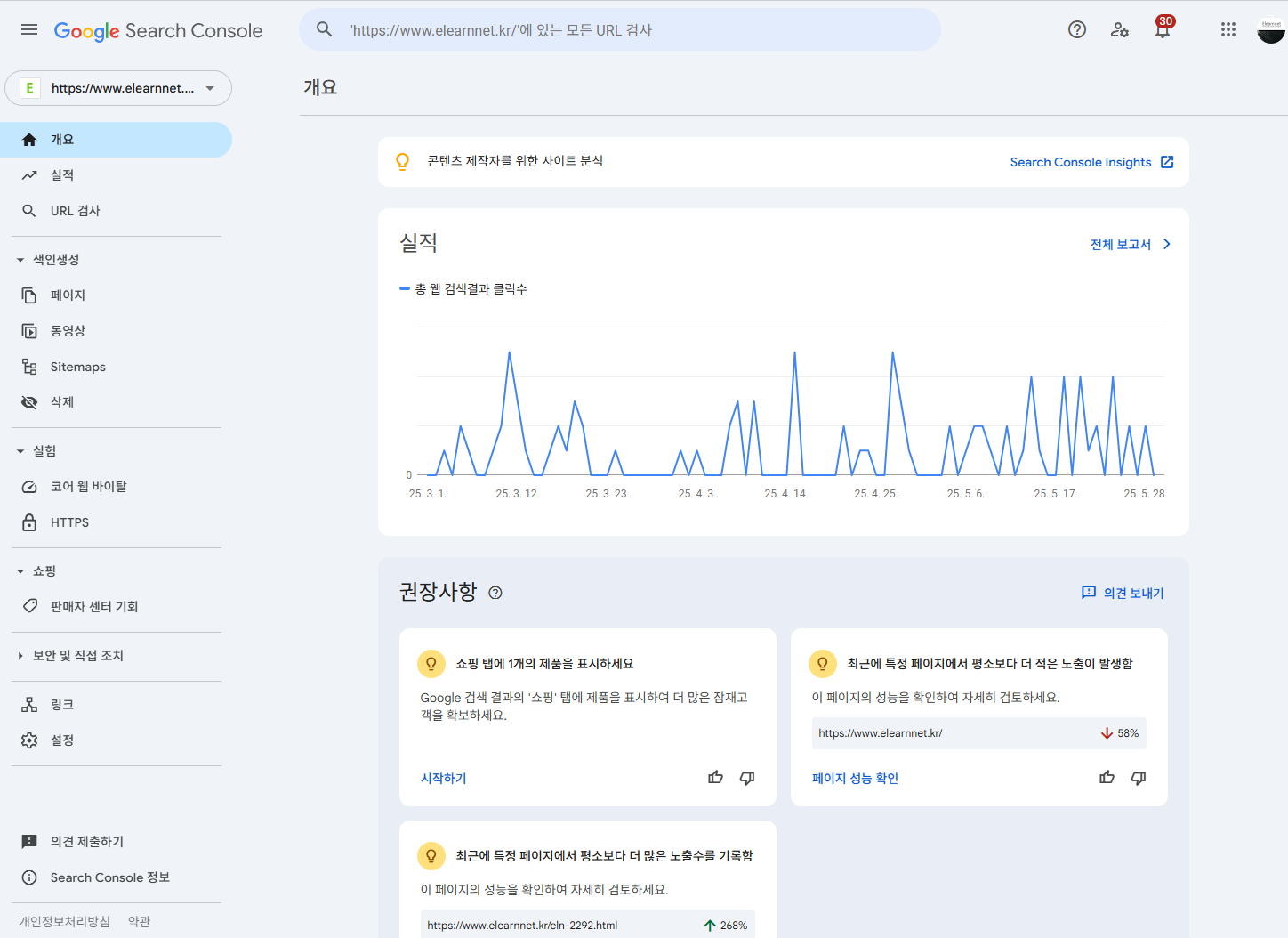This screenshot has width=1288, height=938.
Task: Open the 전체 보고서 full report link
Action: 1121,243
